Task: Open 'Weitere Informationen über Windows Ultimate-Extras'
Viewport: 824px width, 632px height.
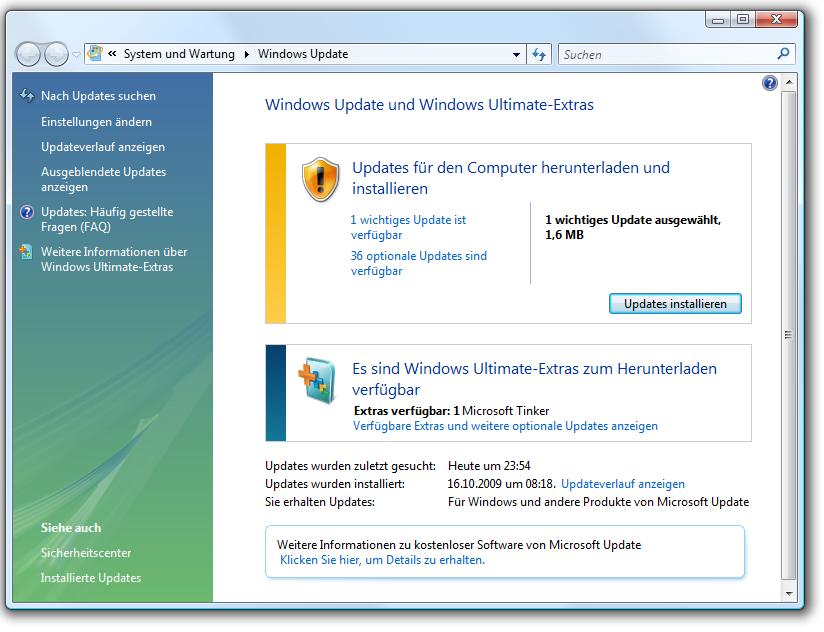Action: pos(114,259)
